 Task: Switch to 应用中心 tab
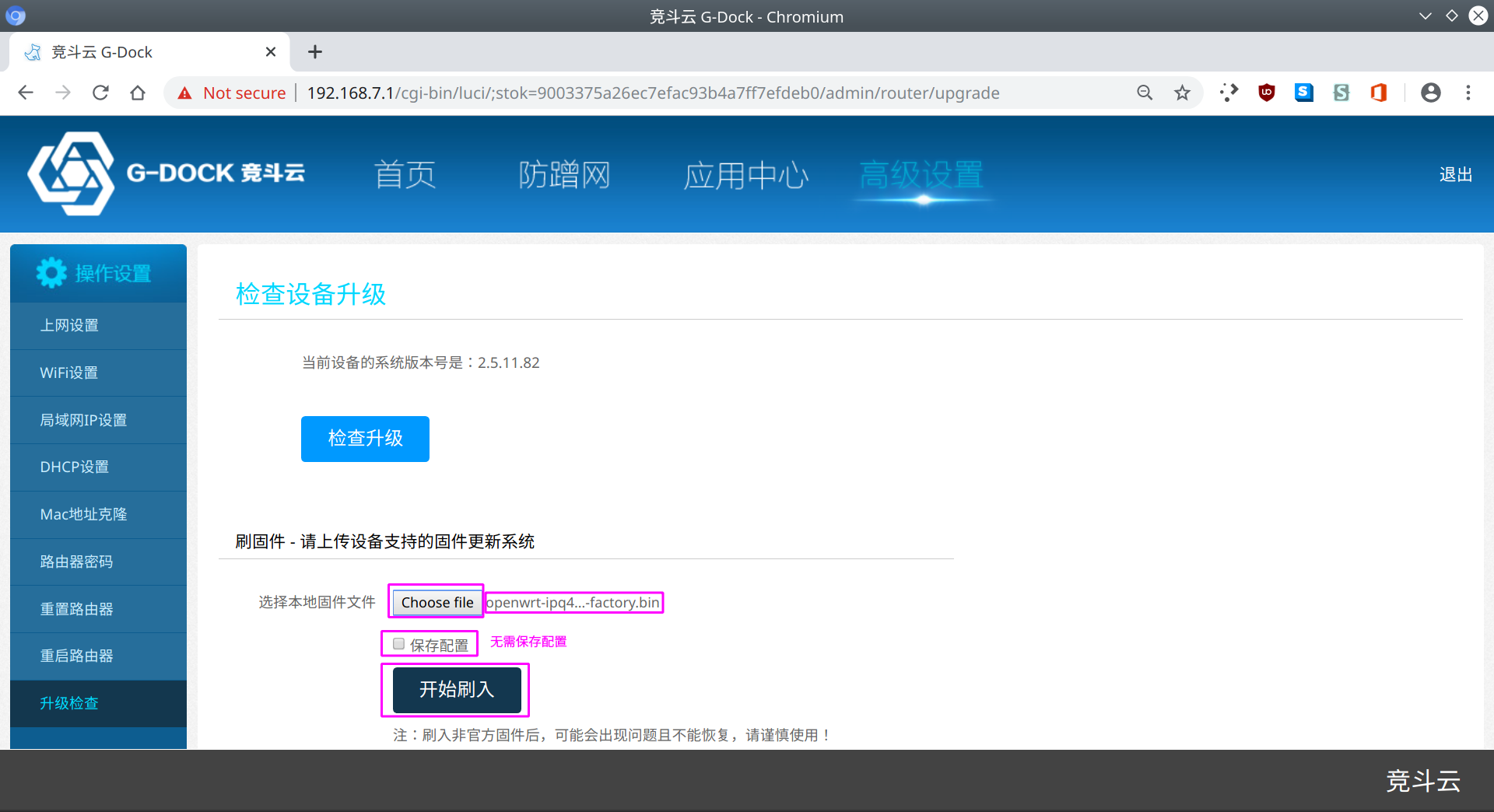pos(745,175)
